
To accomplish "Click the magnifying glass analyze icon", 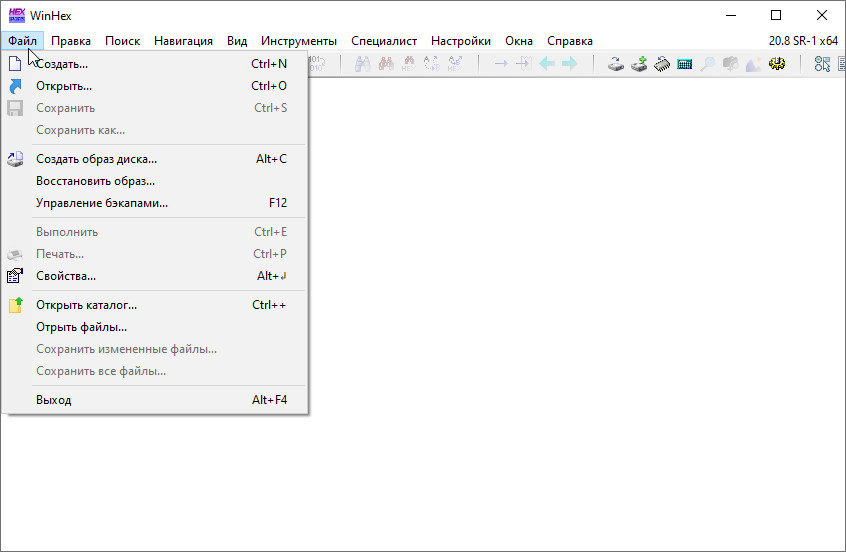I will (707, 64).
